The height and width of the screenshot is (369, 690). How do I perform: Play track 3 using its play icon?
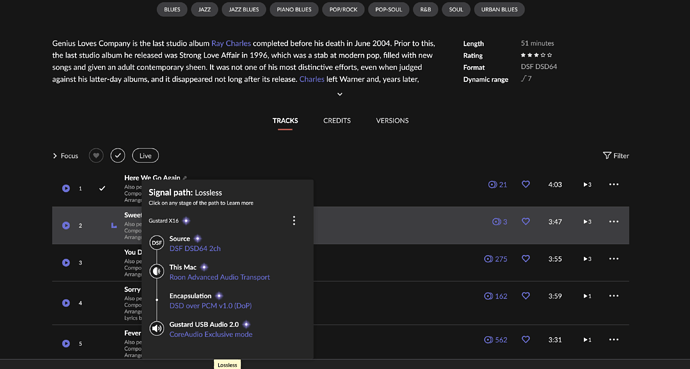pyautogui.click(x=66, y=263)
